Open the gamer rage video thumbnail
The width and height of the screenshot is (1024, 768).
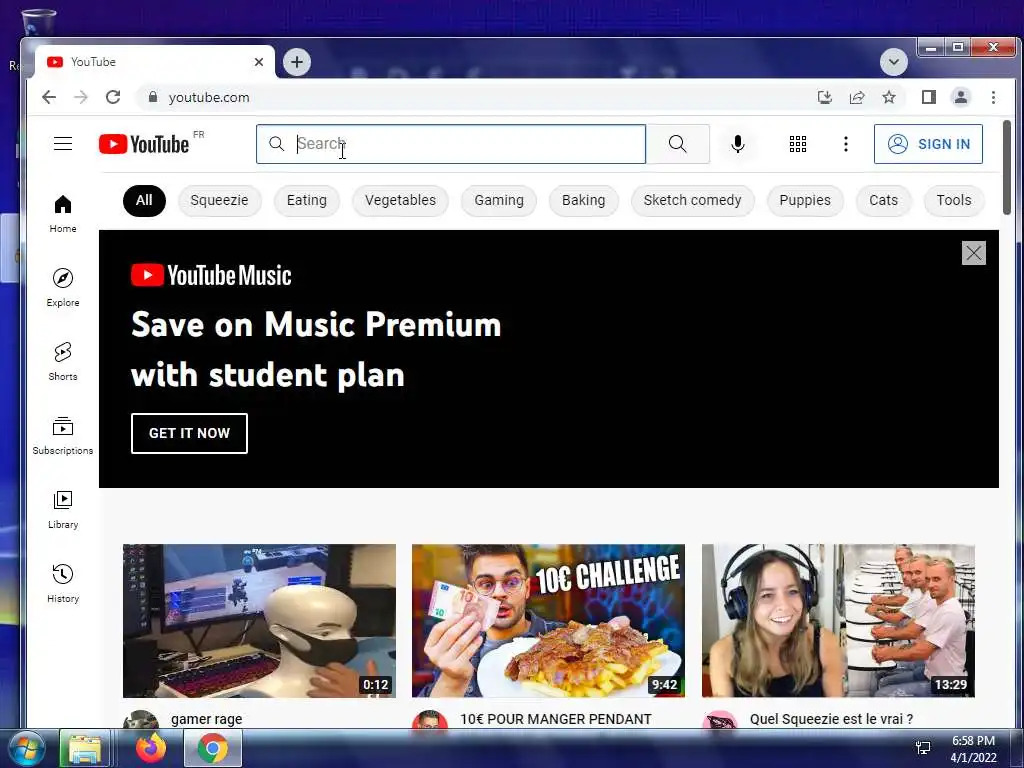point(259,620)
